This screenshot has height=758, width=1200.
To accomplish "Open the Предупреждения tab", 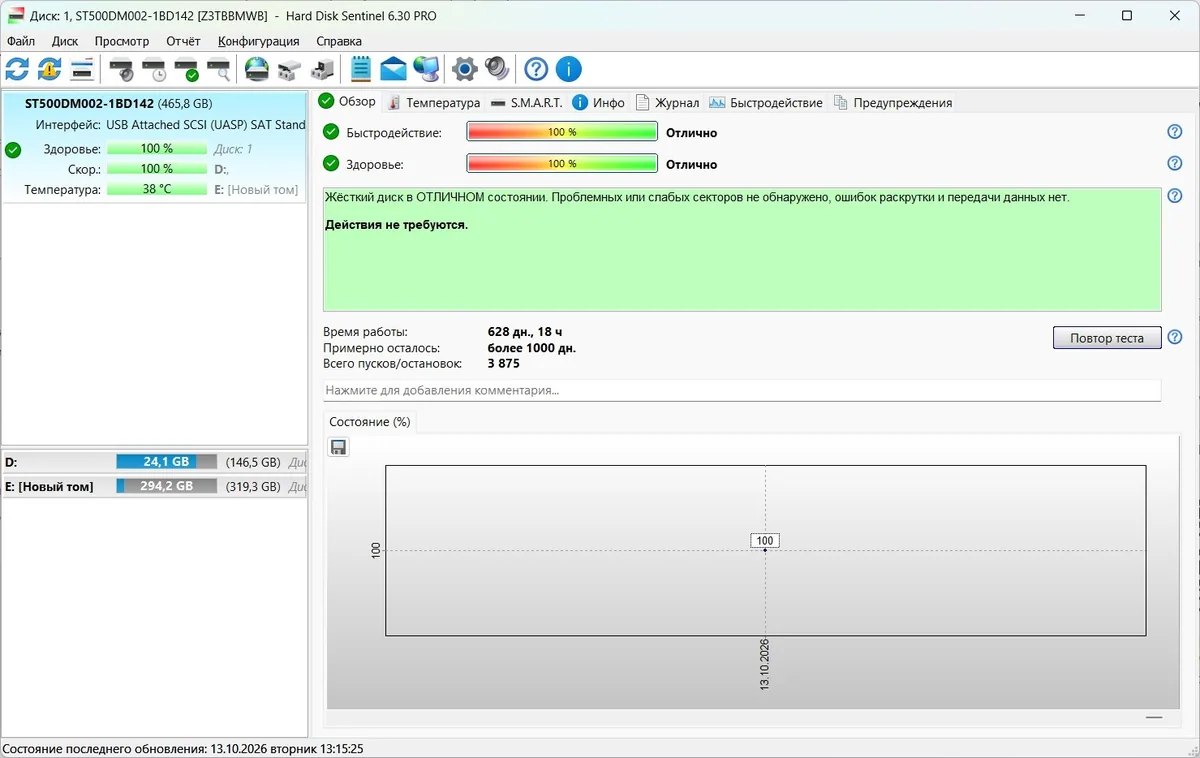I will click(x=893, y=102).
